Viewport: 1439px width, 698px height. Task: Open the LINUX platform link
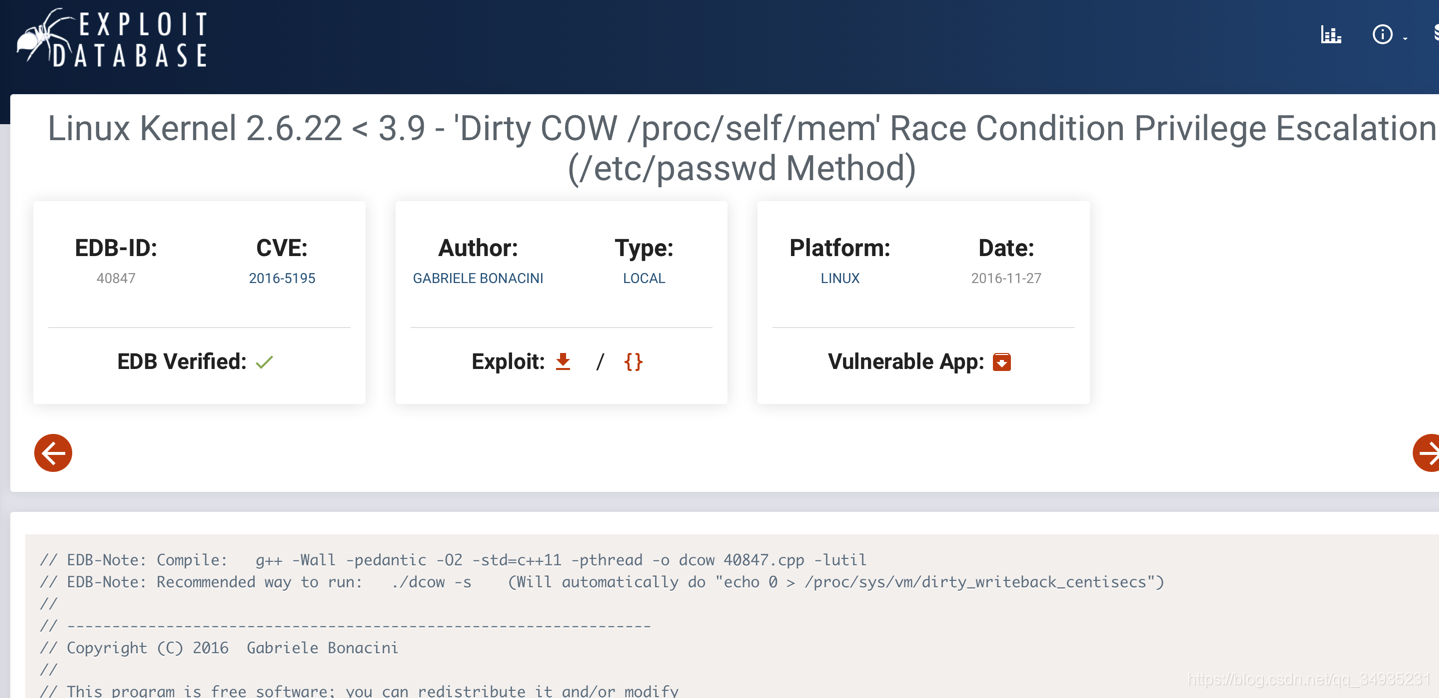[x=840, y=278]
